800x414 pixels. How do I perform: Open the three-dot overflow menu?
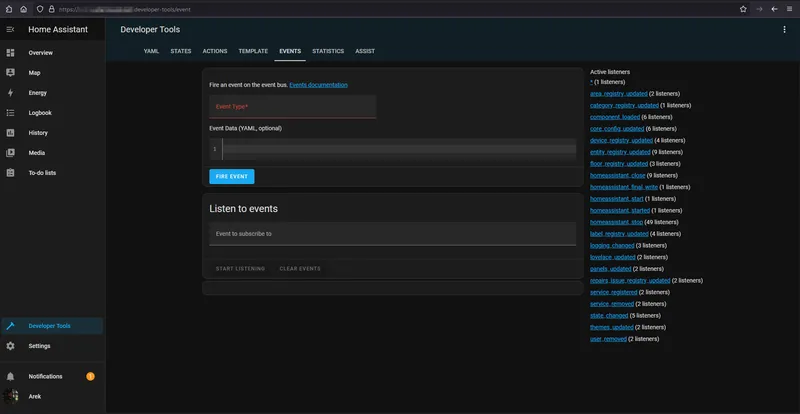[784, 30]
